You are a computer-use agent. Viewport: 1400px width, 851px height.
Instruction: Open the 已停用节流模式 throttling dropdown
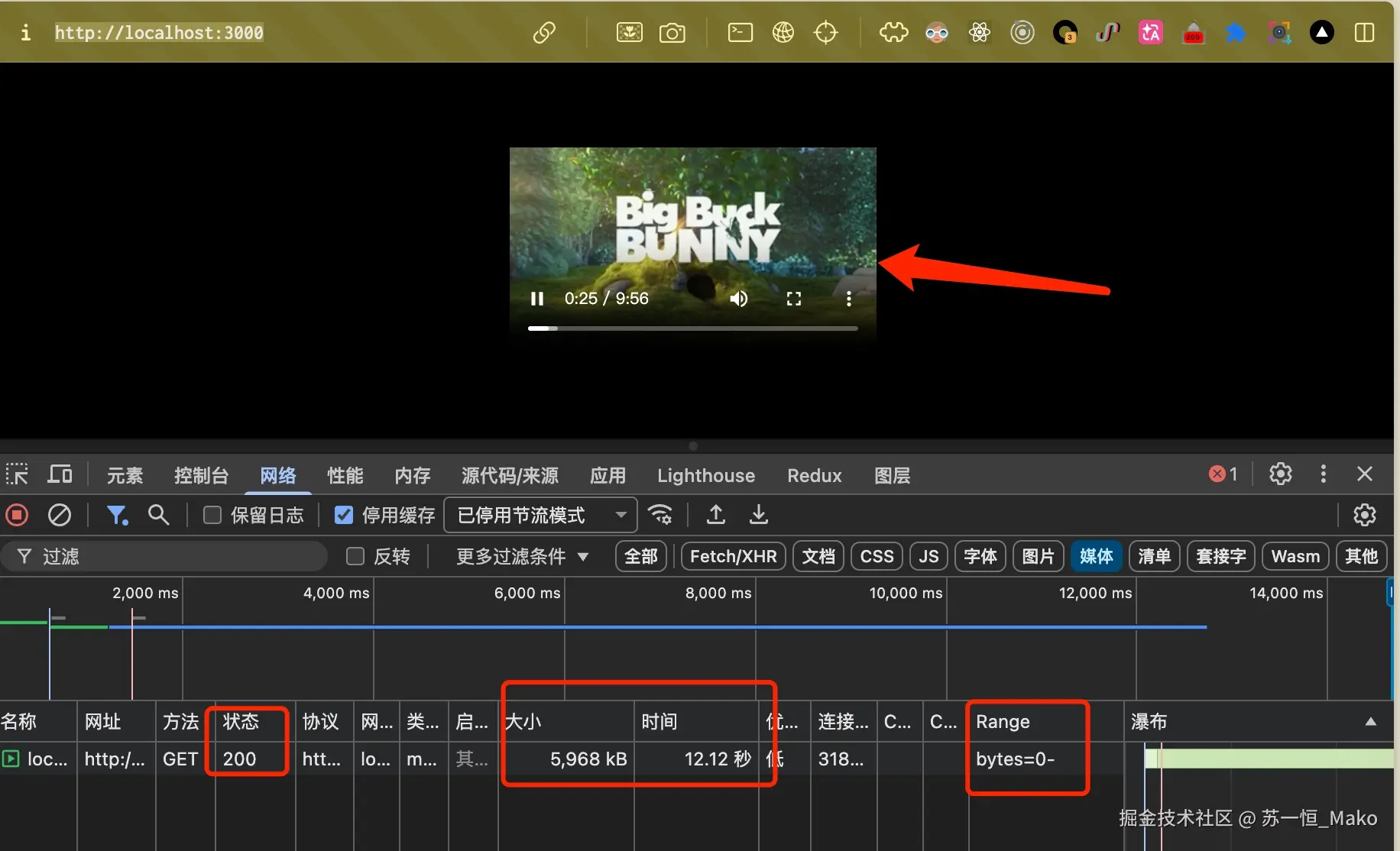point(541,516)
